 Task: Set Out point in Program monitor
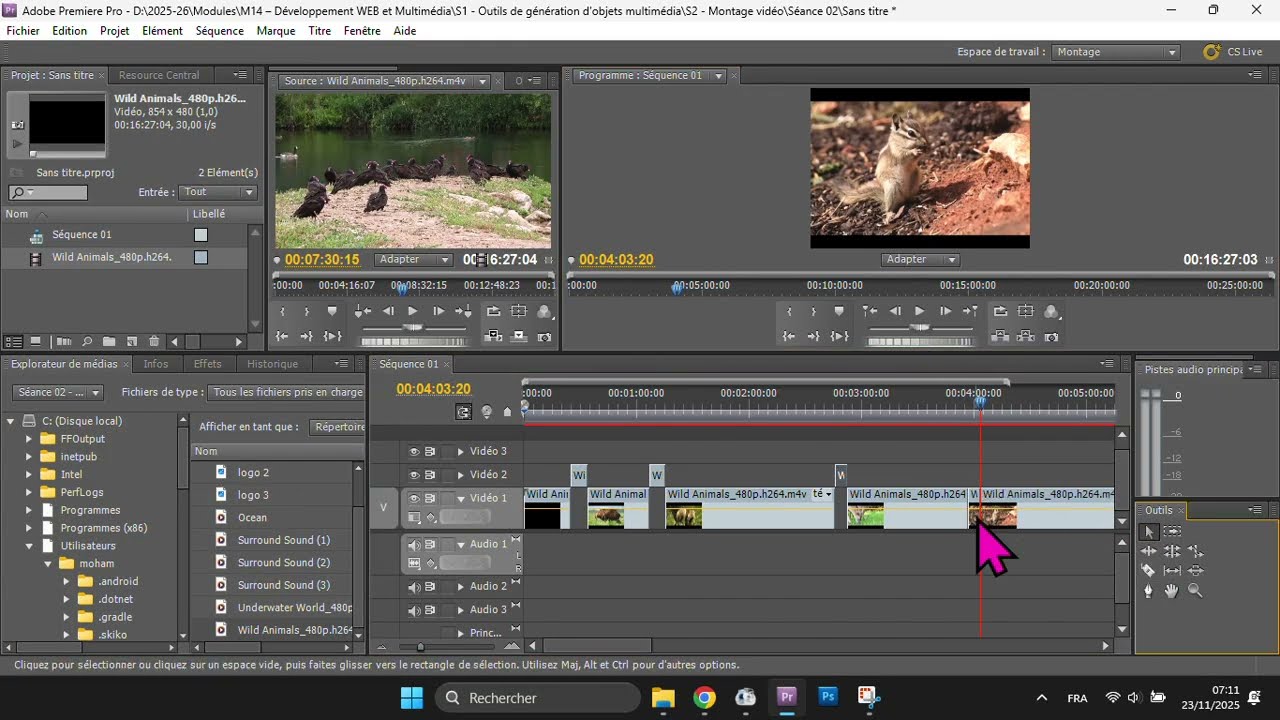click(x=814, y=311)
